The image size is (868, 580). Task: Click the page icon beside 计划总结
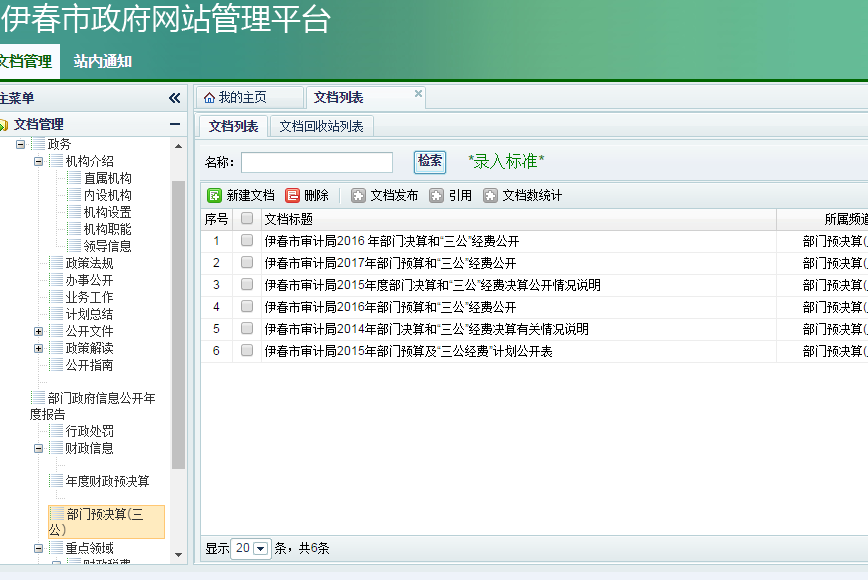(56, 314)
